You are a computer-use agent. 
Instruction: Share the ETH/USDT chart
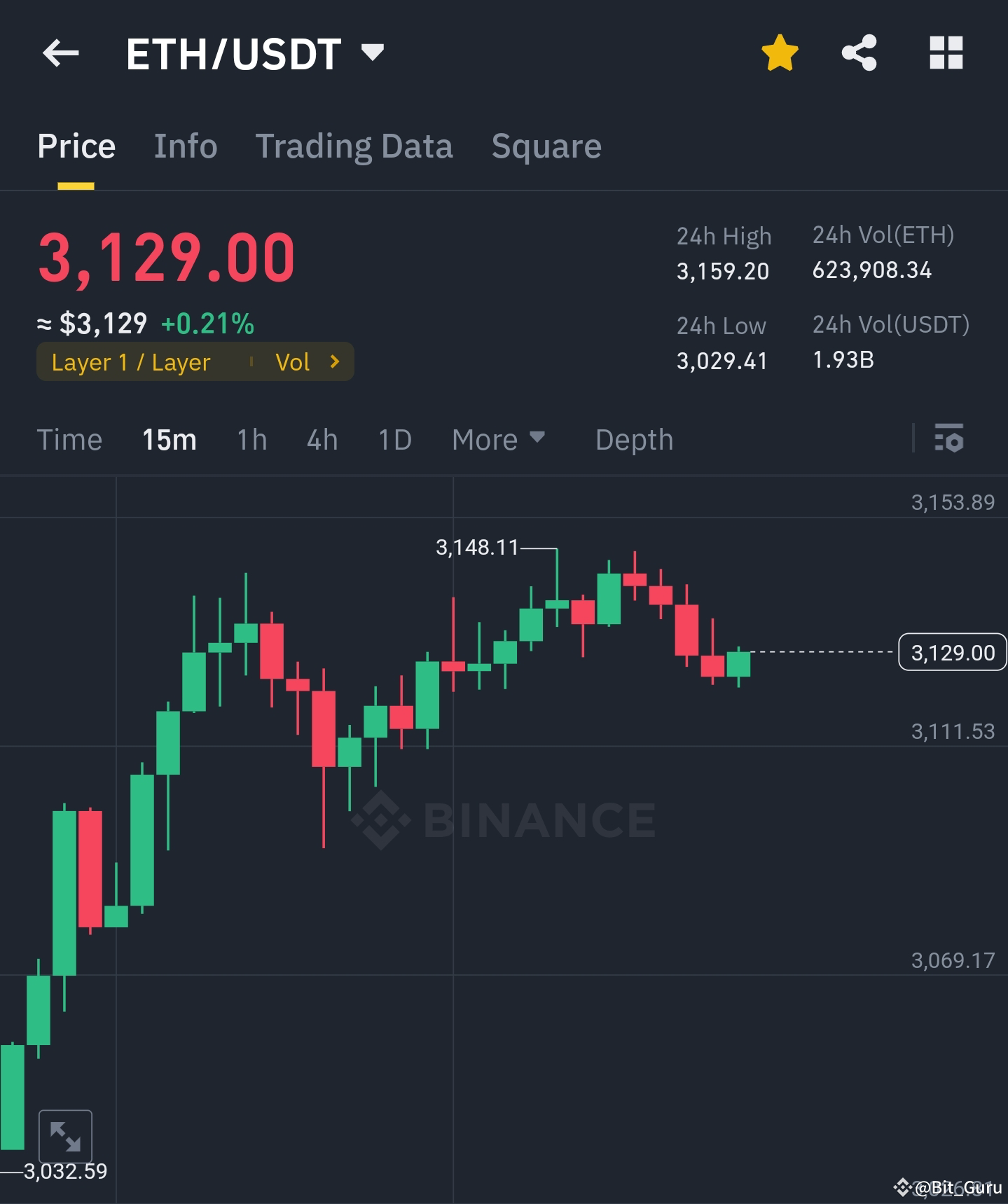[857, 52]
